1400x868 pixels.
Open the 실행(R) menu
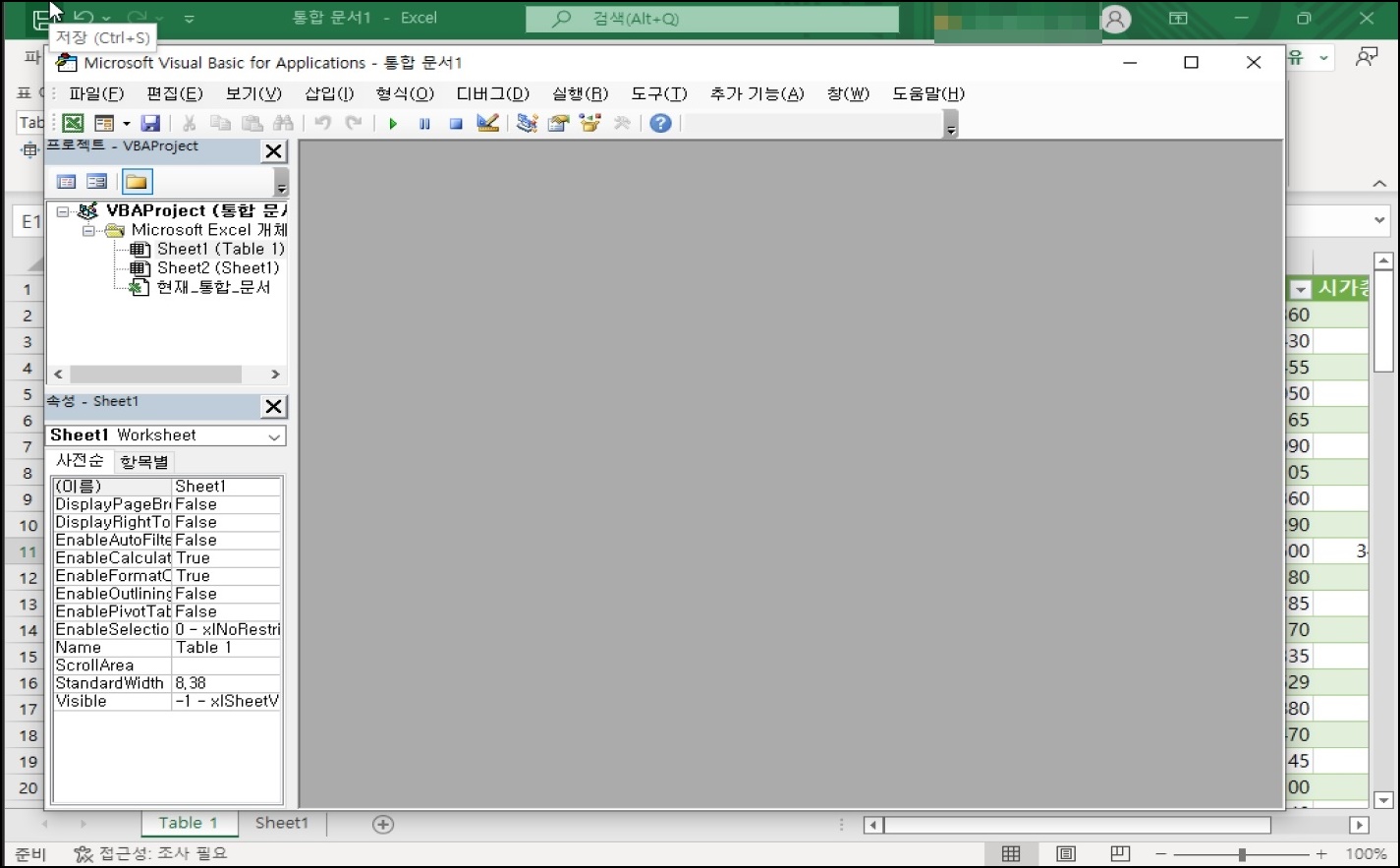tap(580, 93)
